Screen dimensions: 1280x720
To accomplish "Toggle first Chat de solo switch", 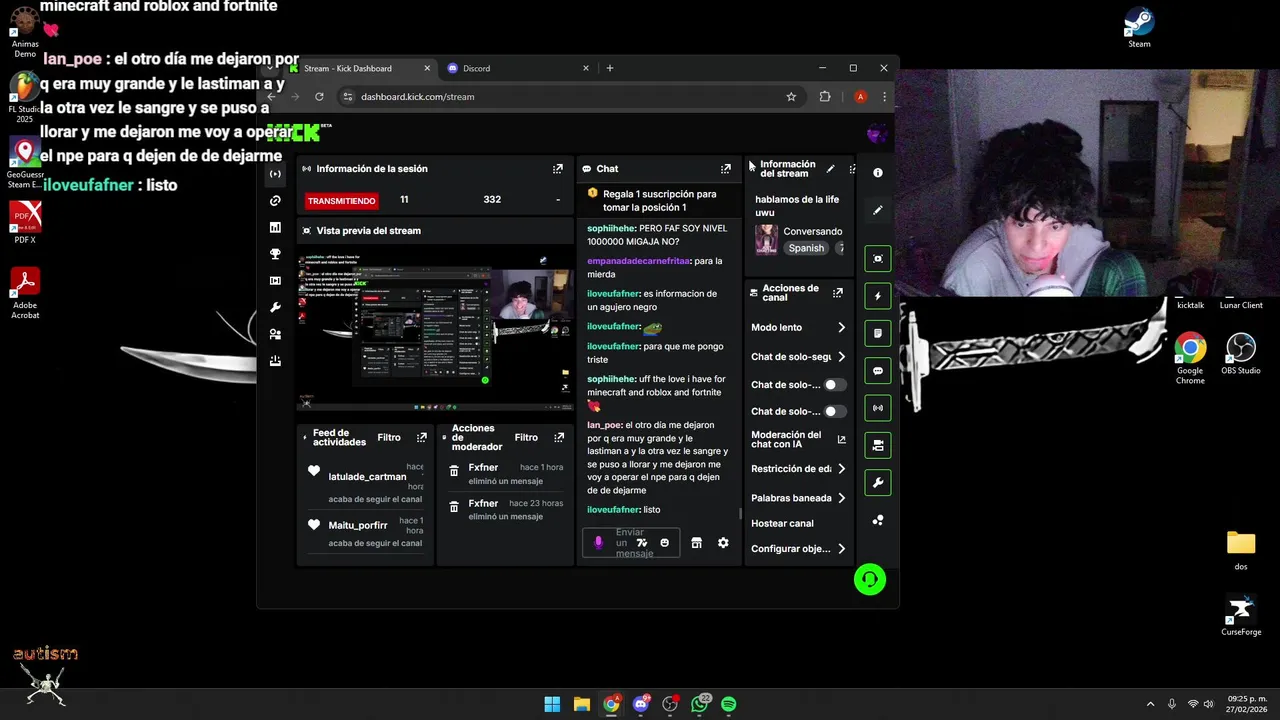I will pos(835,385).
